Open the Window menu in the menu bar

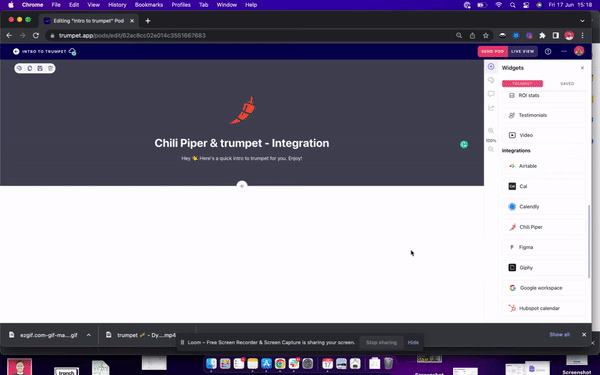(x=227, y=5)
